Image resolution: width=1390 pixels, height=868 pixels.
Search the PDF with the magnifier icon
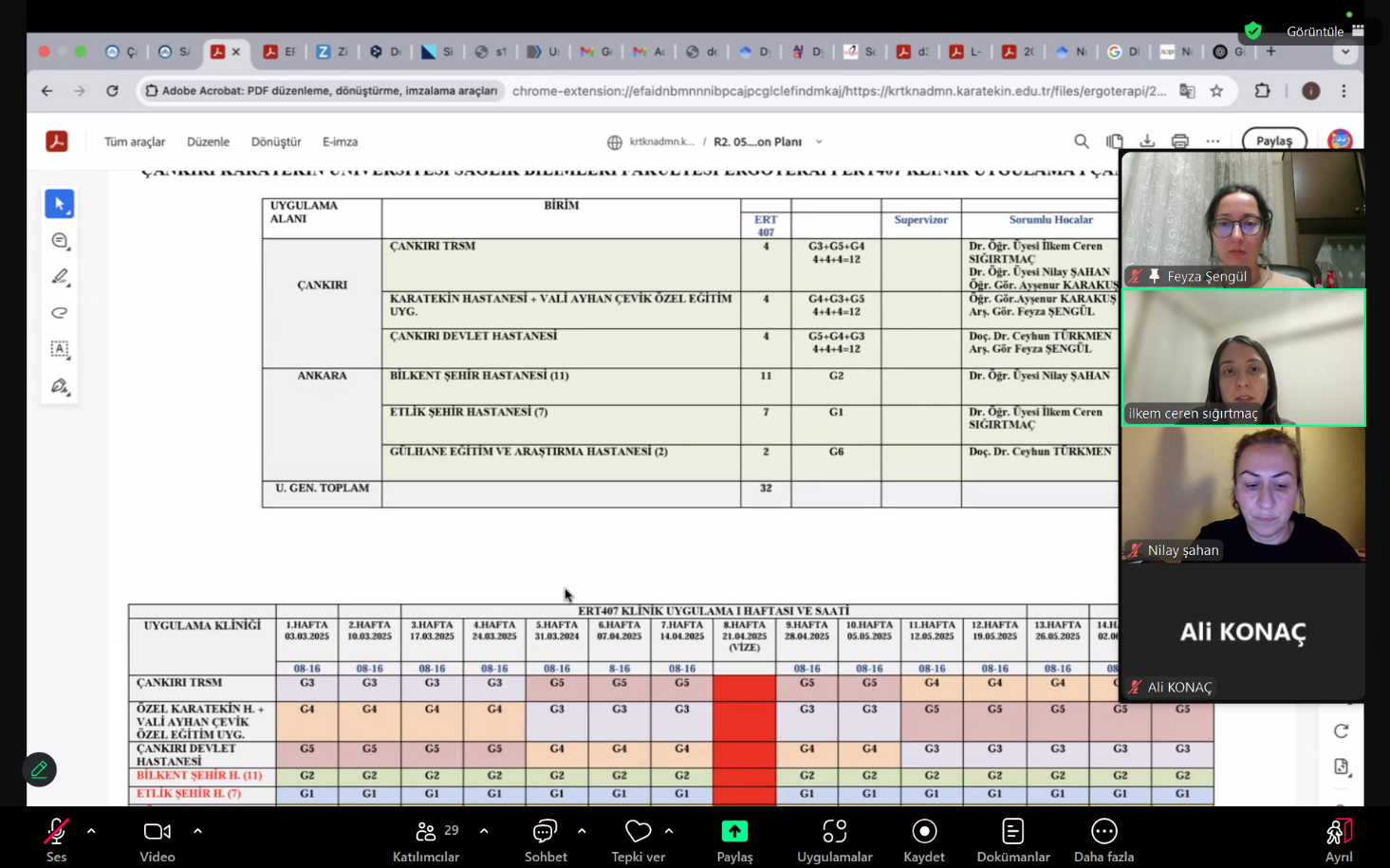coord(1082,141)
